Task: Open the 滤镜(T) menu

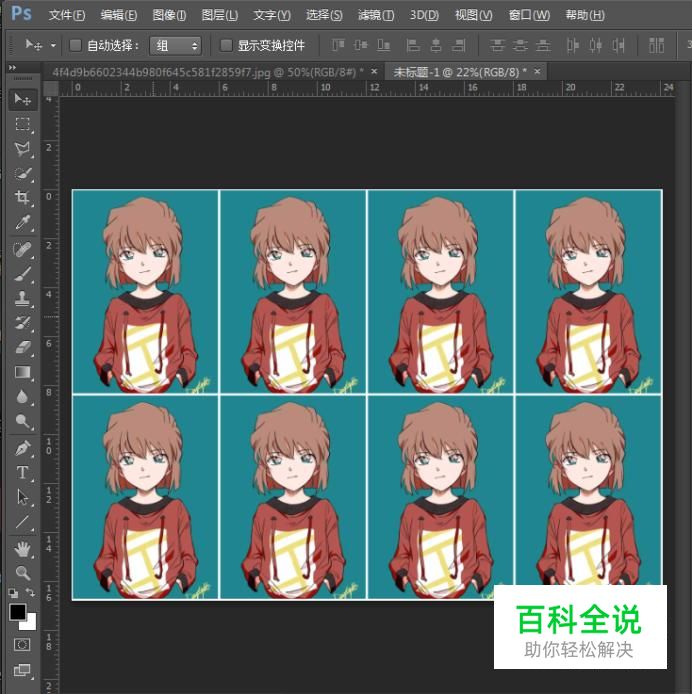Action: pos(376,15)
